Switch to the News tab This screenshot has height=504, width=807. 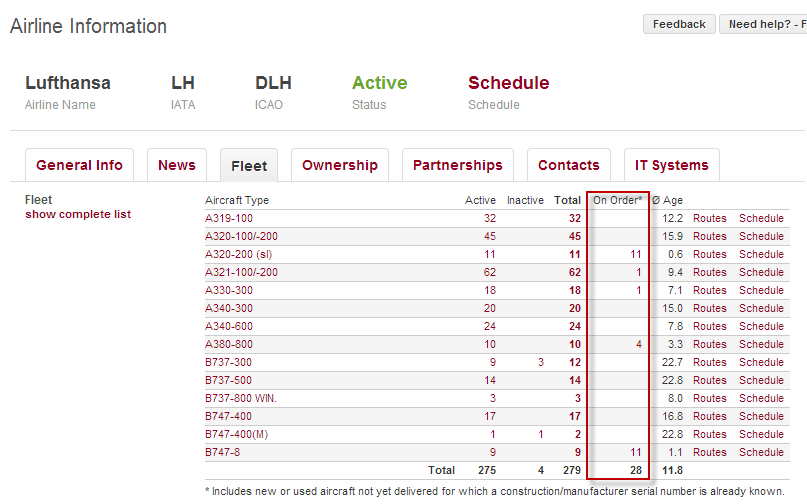coord(177,165)
